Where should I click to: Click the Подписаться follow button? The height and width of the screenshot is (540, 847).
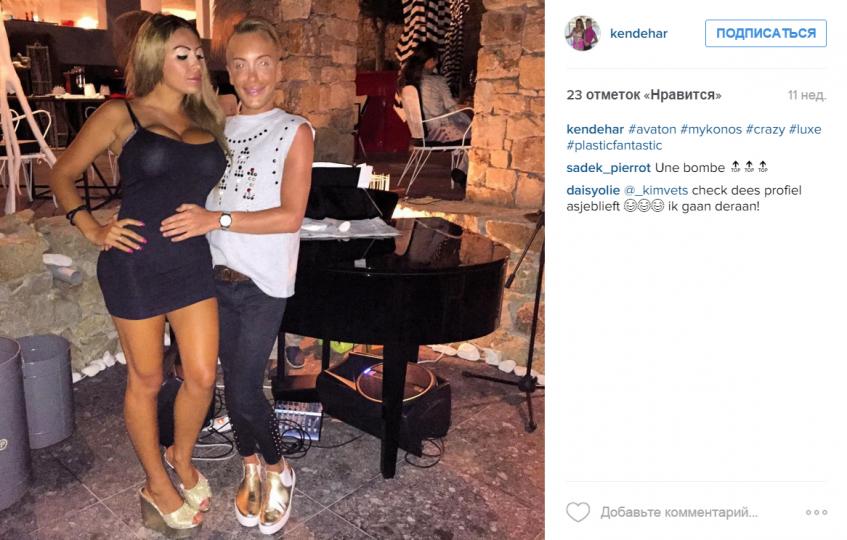(x=765, y=33)
